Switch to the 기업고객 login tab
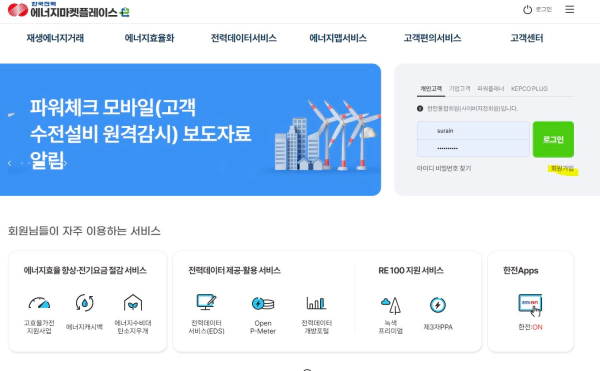Screen dimensions: 600x371 tap(460, 89)
